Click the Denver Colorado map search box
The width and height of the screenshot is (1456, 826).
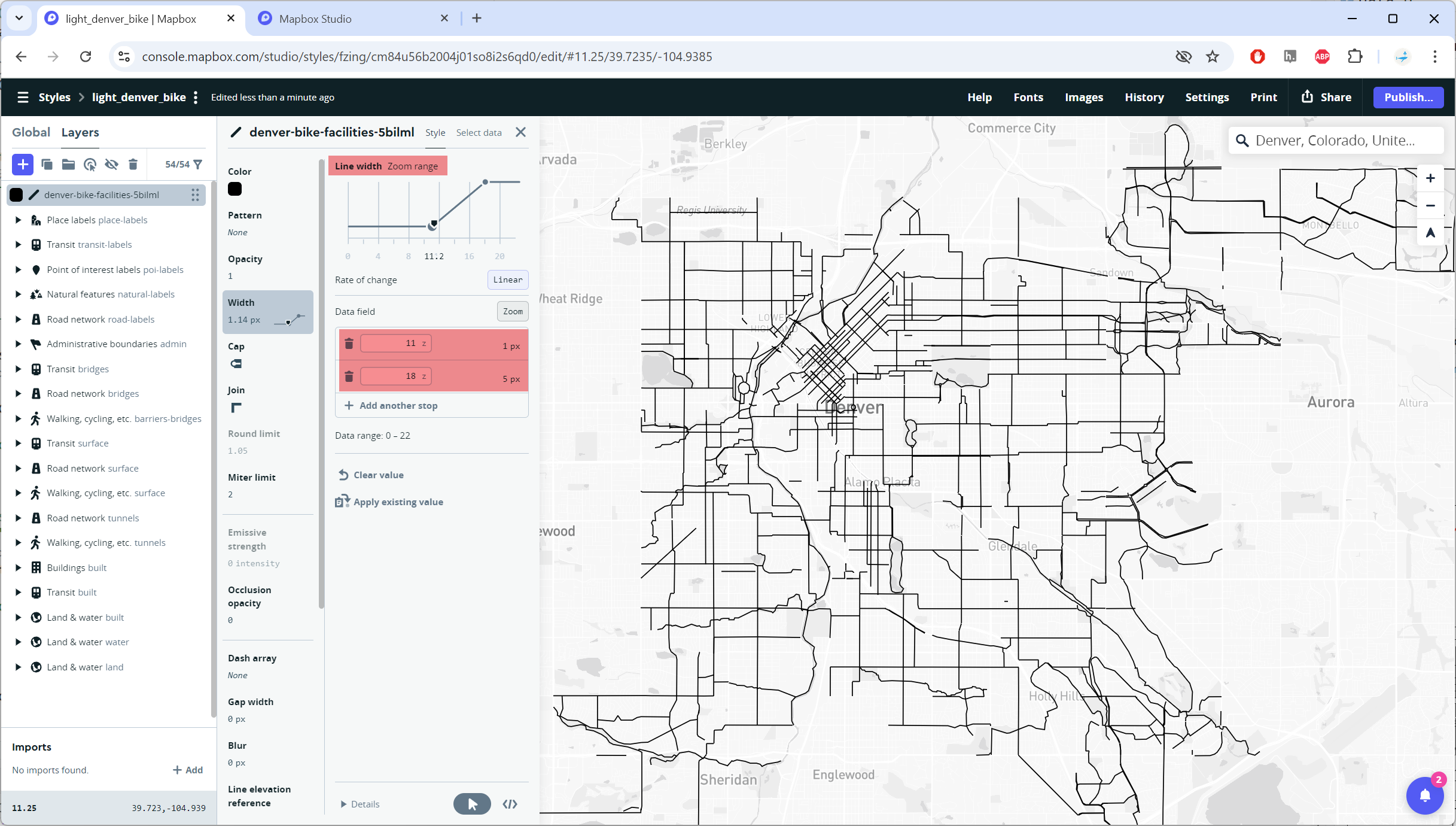pyautogui.click(x=1336, y=141)
